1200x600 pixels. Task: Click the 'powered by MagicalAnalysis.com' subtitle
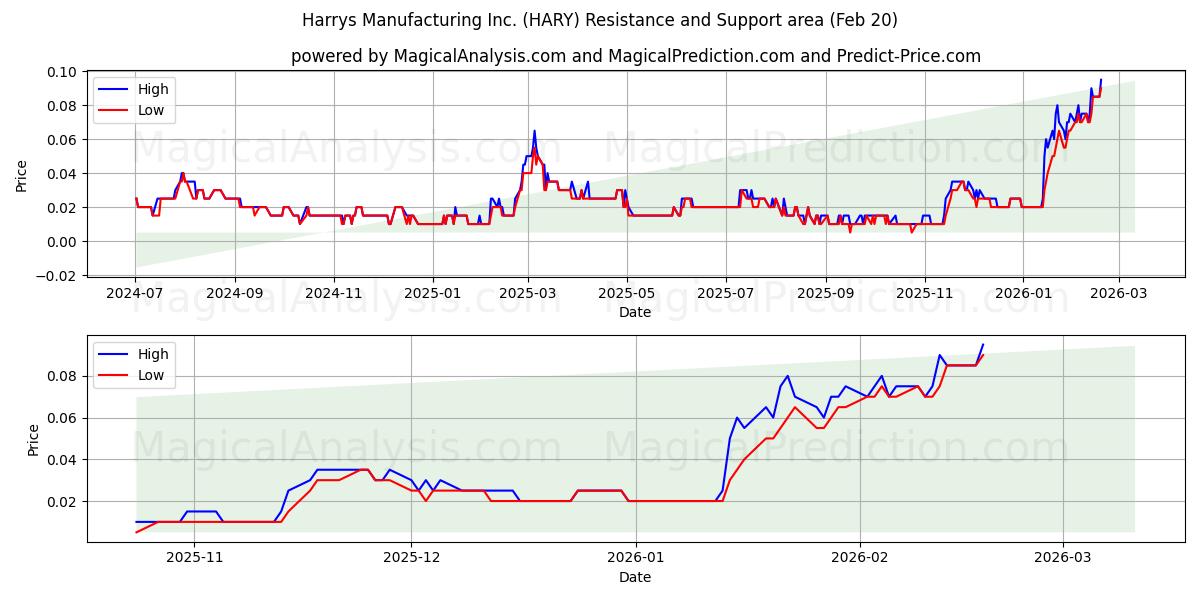[636, 56]
